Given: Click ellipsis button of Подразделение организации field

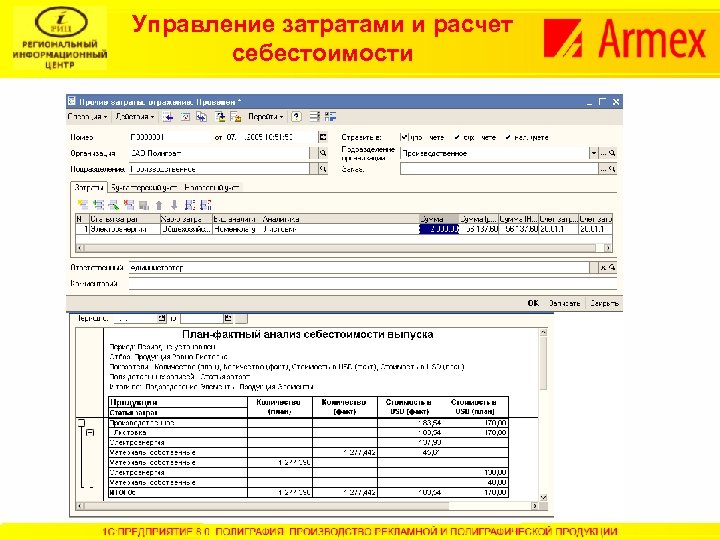Looking at the screenshot, I should pos(603,153).
